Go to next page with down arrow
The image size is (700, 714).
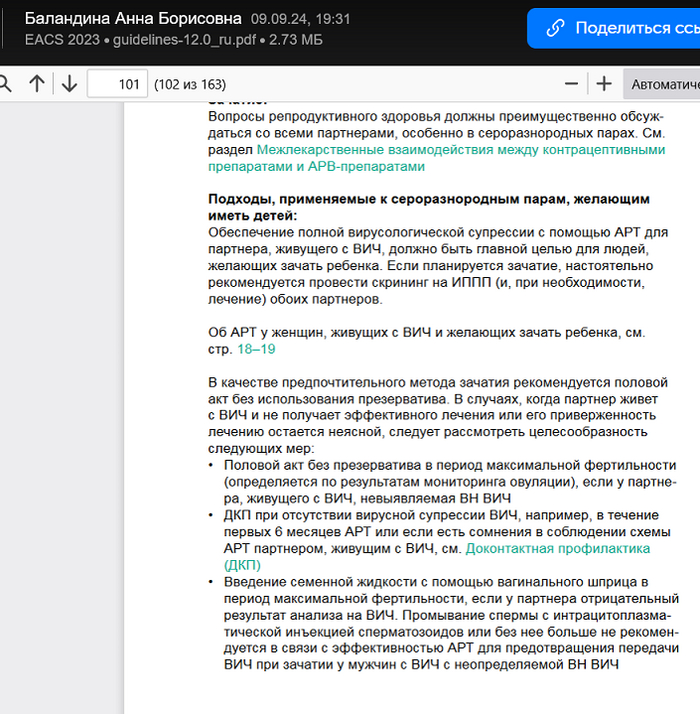[69, 84]
